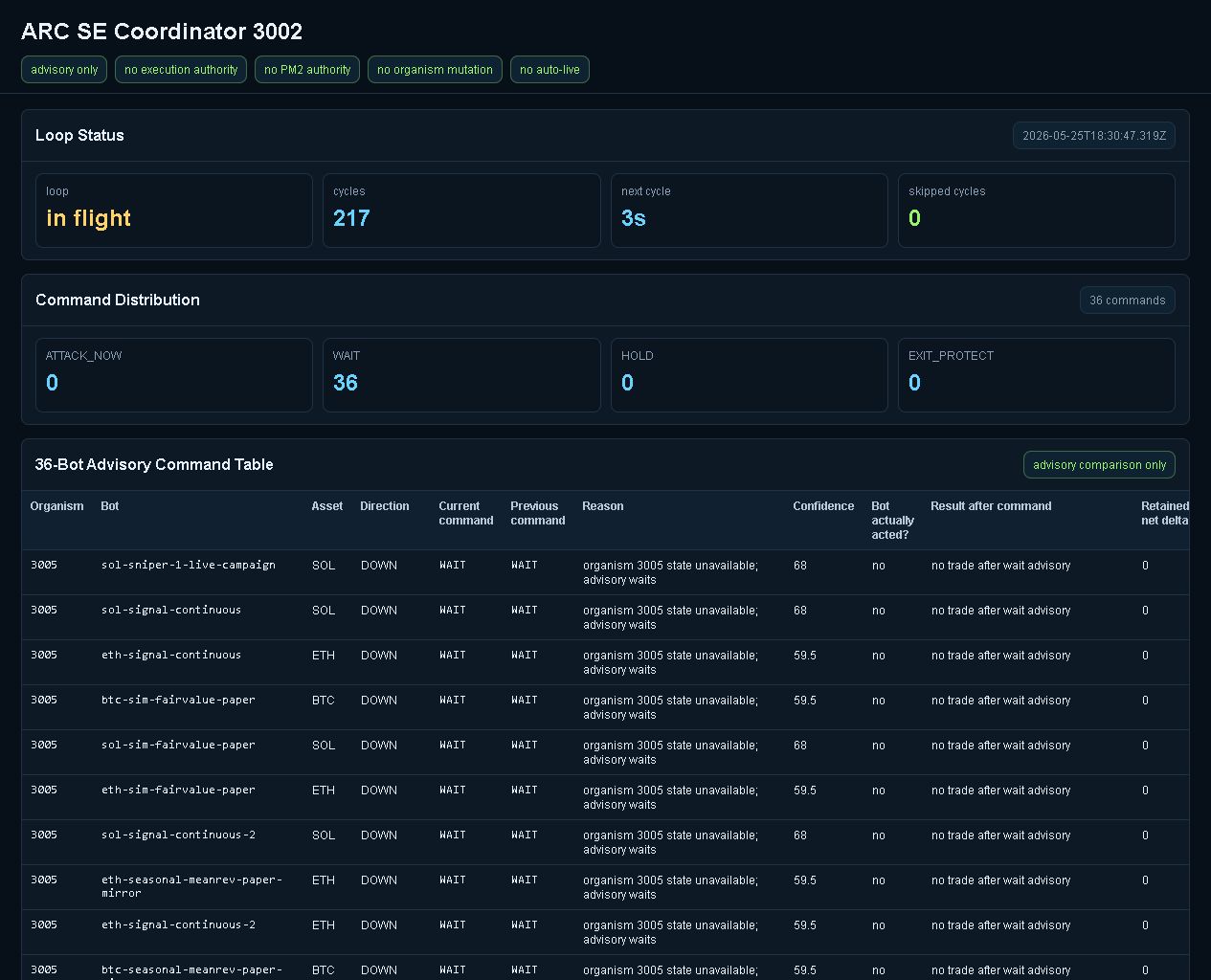Click the Loop Status timestamp 2026-05-25T18:30:47.319Z

pos(1094,135)
